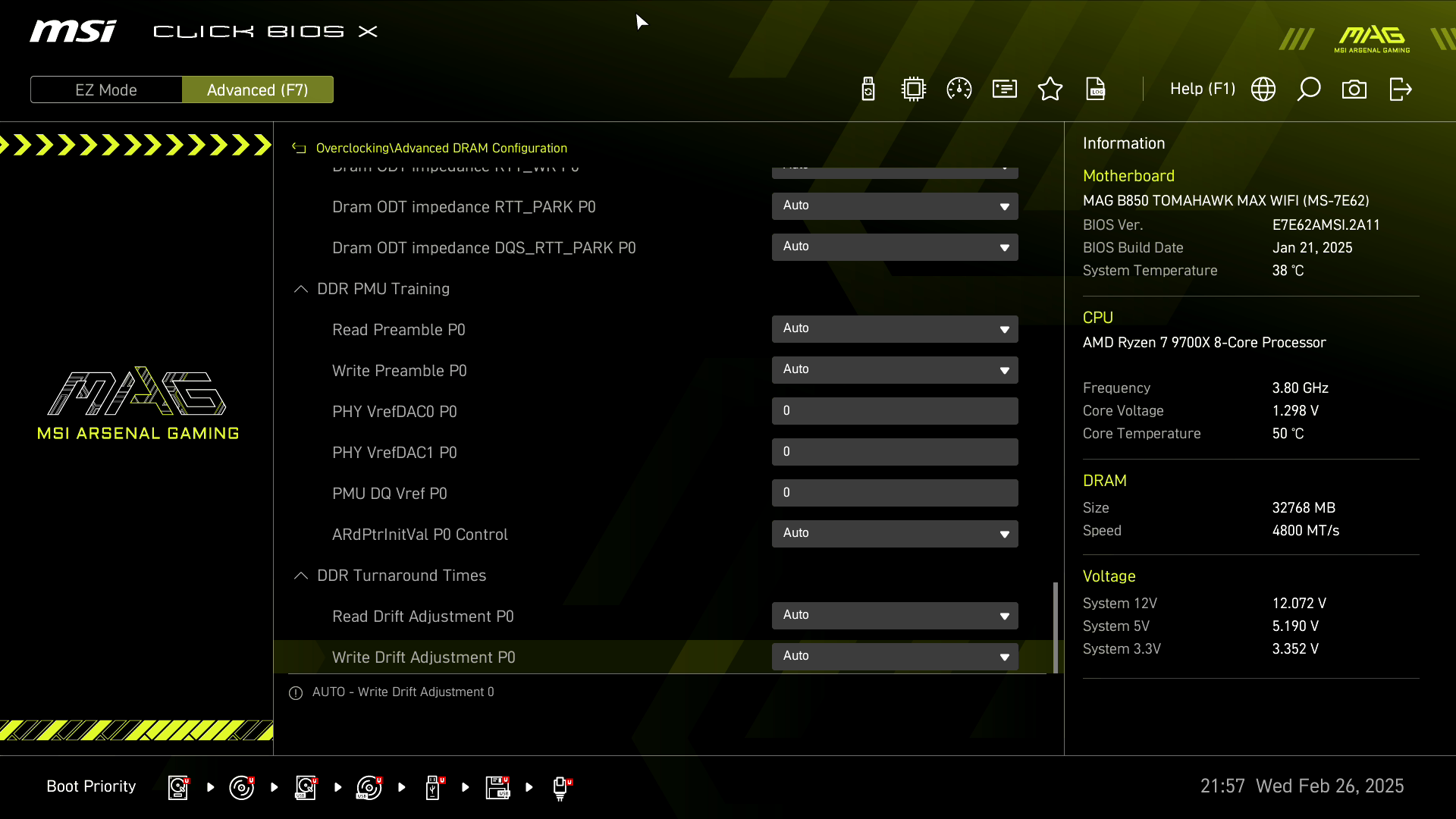Click the info icon beside AUTO description
Screen dimensions: 1456x819
pos(296,692)
